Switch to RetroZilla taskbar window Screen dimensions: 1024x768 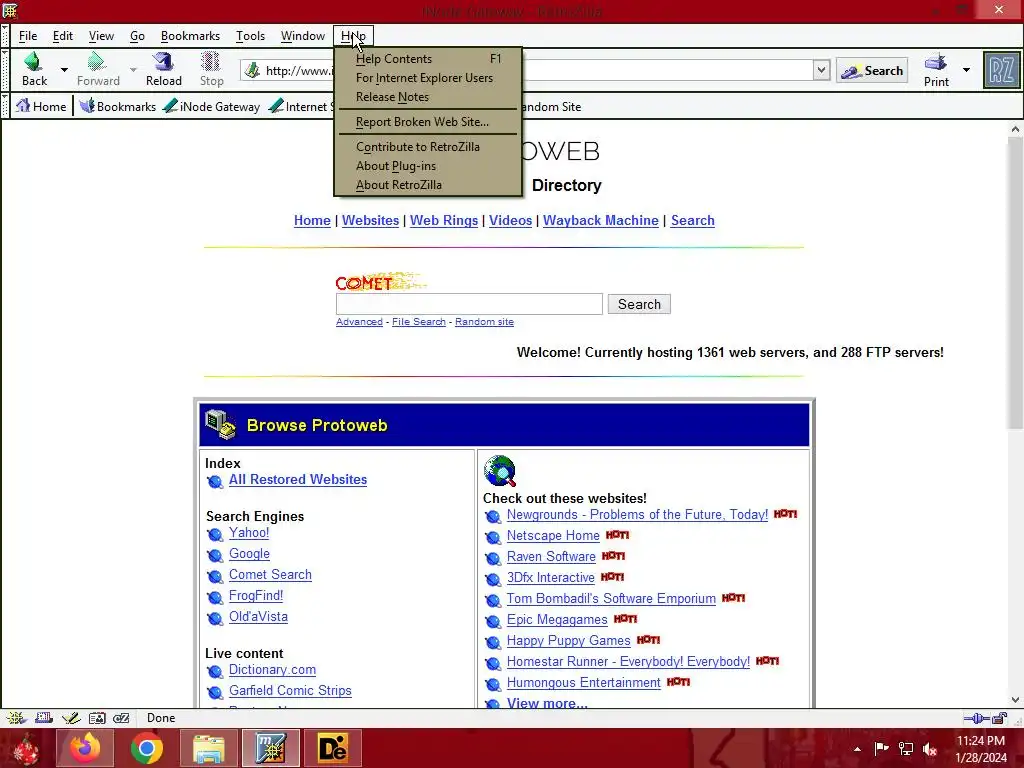click(x=270, y=748)
